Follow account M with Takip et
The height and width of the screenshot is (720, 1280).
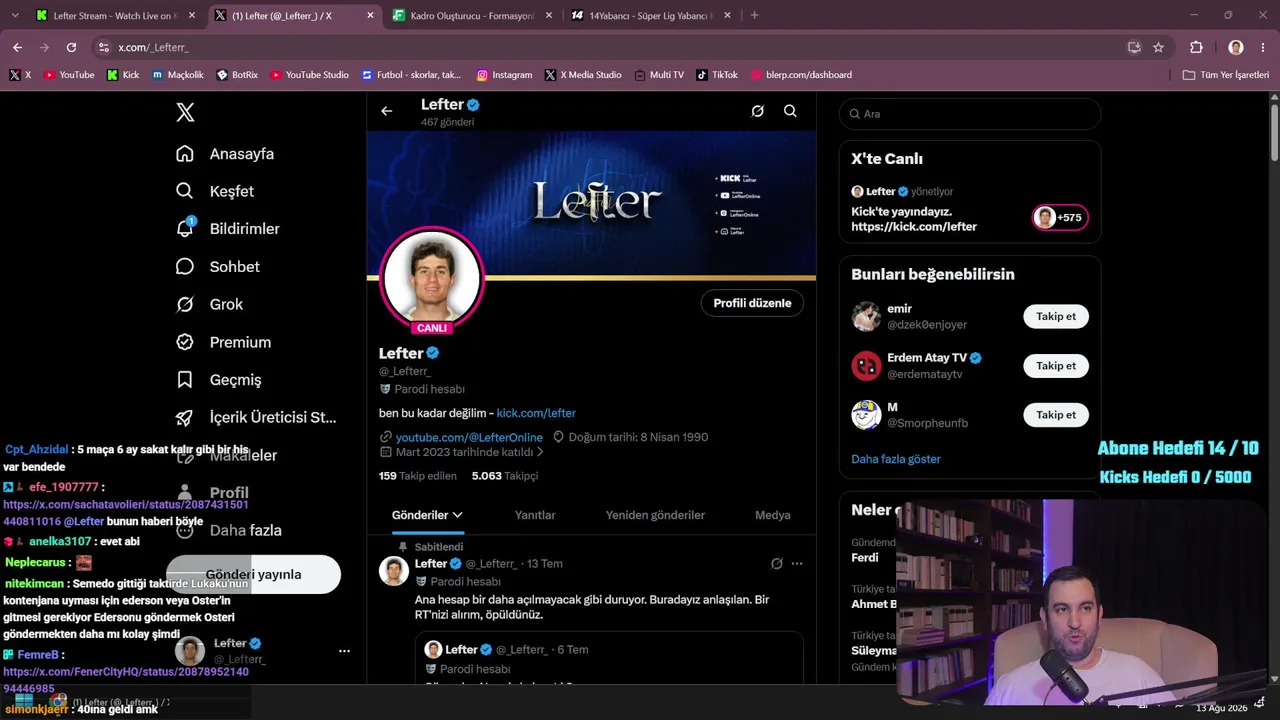1056,414
